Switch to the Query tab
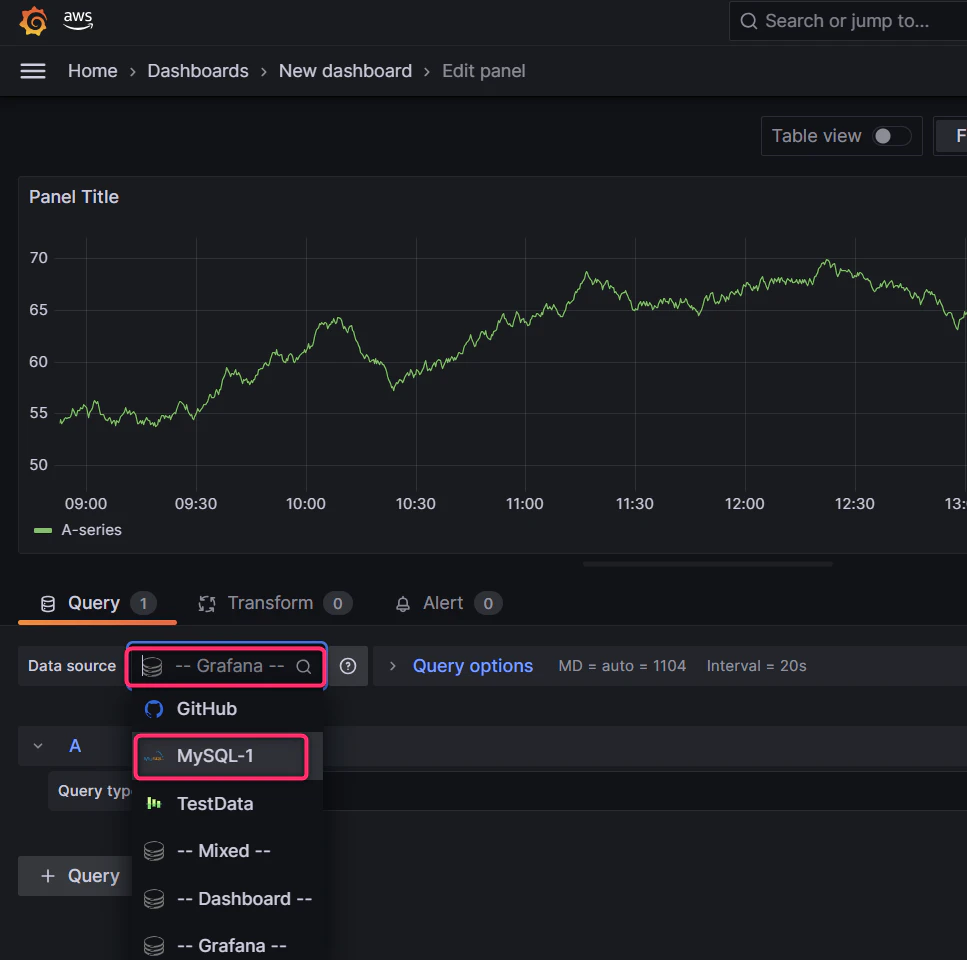The width and height of the screenshot is (967, 960). coord(97,603)
